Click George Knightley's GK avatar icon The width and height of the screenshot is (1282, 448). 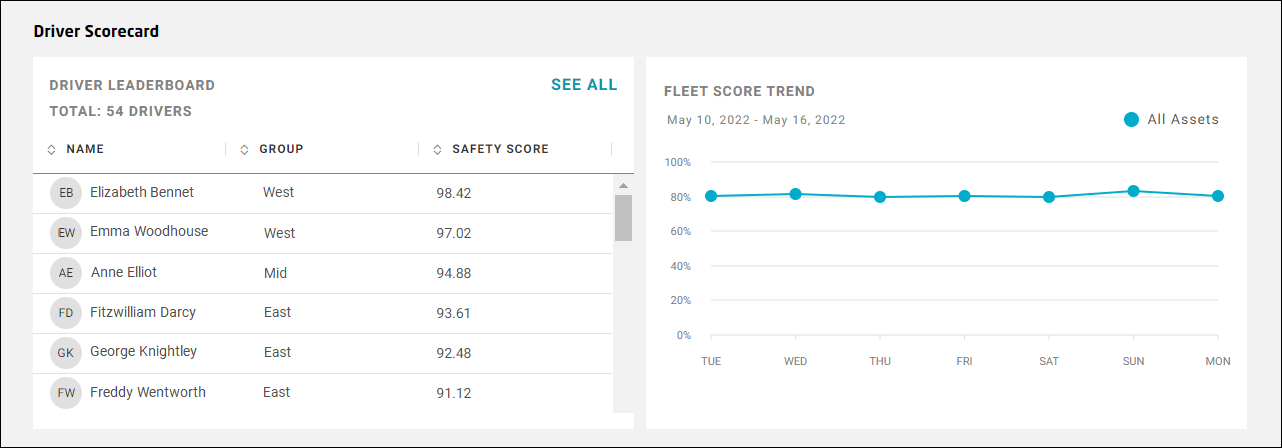[x=66, y=353]
